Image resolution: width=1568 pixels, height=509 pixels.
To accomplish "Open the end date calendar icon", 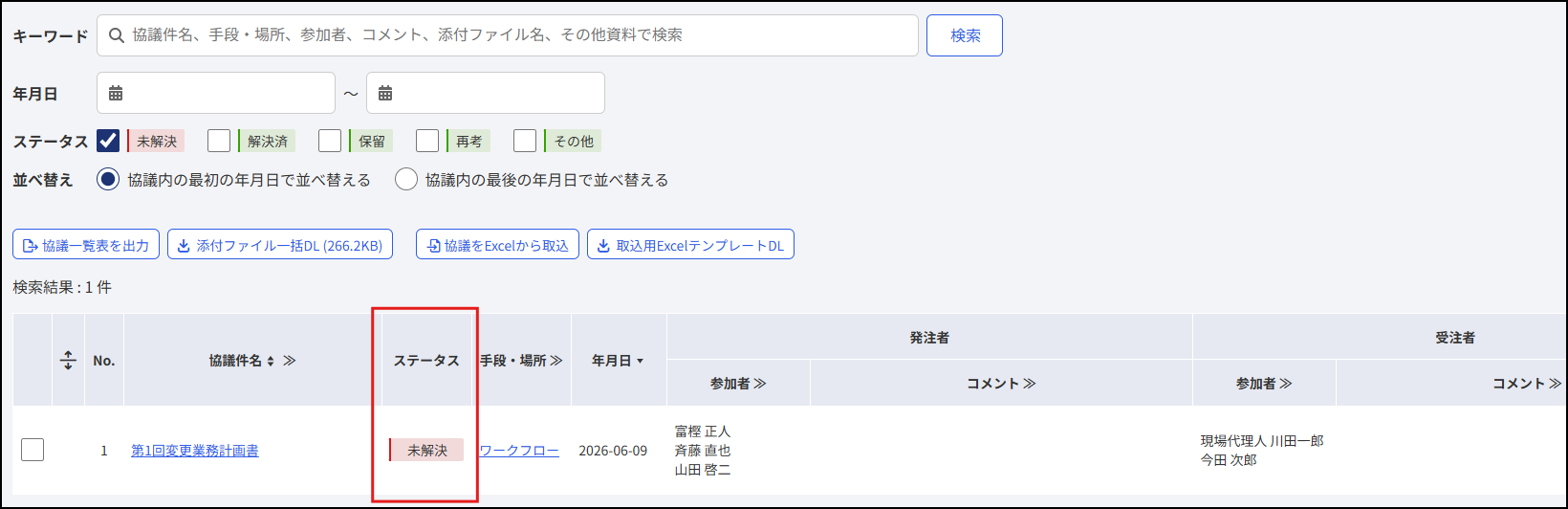I will (x=385, y=93).
